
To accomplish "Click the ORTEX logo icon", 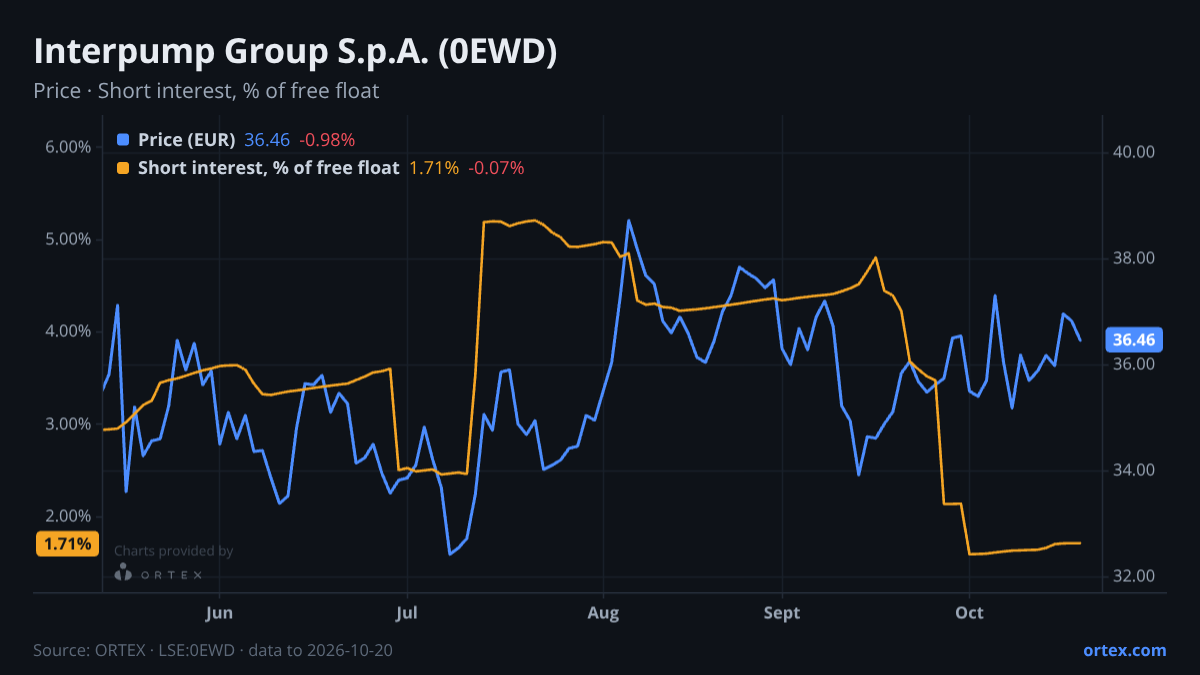I will [x=123, y=573].
